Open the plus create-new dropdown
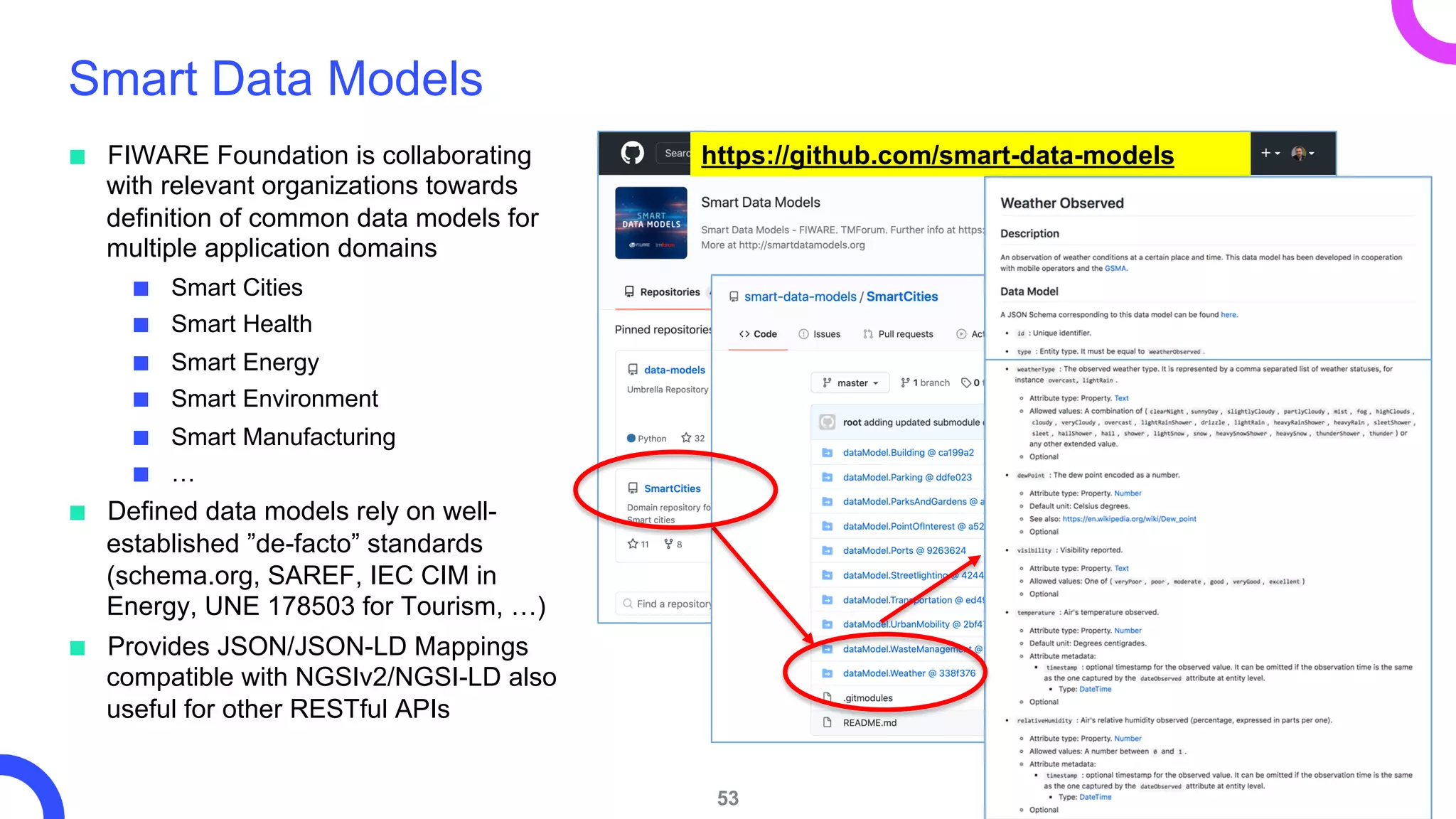This screenshot has width=1456, height=819. tap(1270, 153)
